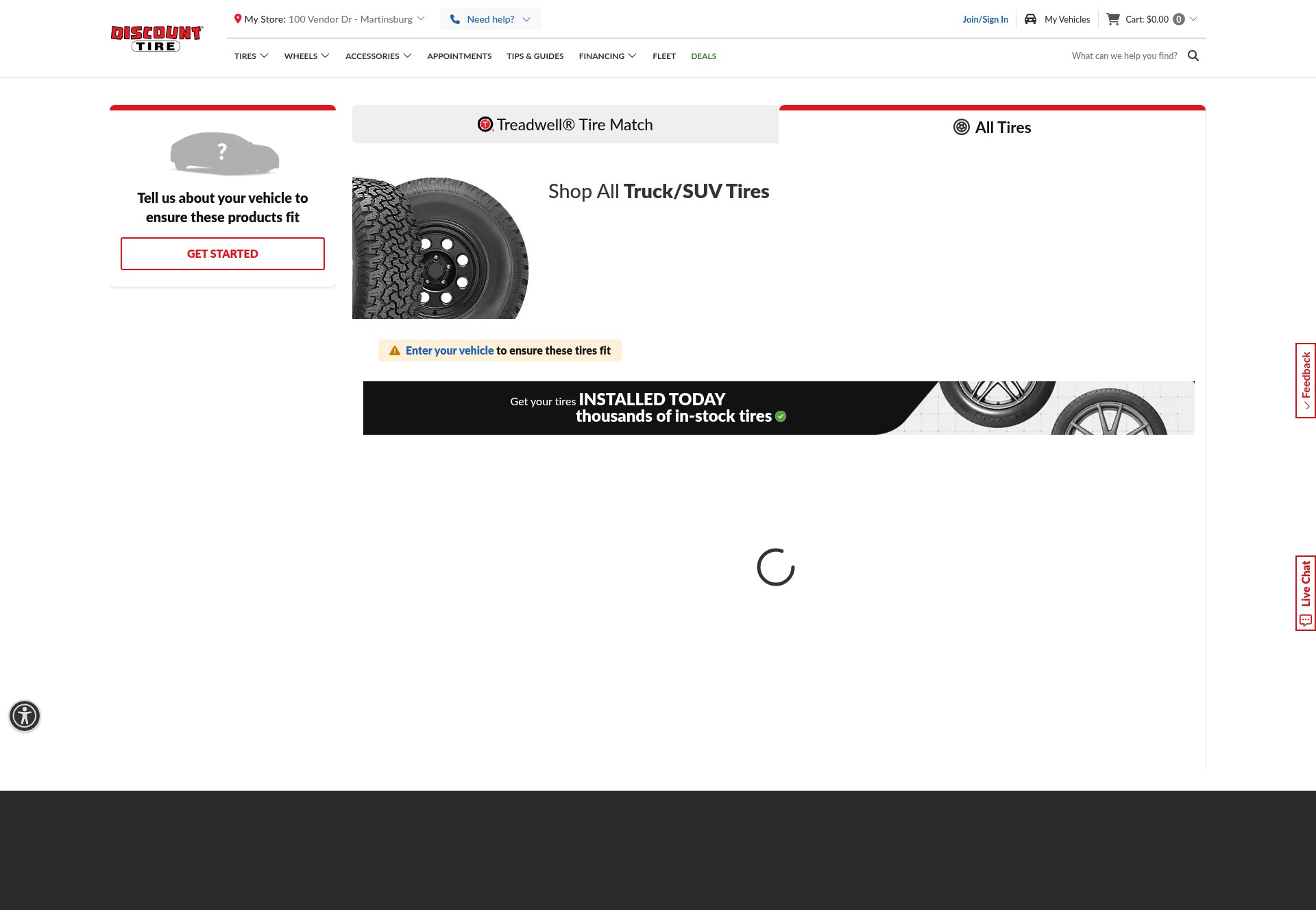Screen dimensions: 1316x910
Task: Open the Live Chat side tab
Action: click(1306, 593)
